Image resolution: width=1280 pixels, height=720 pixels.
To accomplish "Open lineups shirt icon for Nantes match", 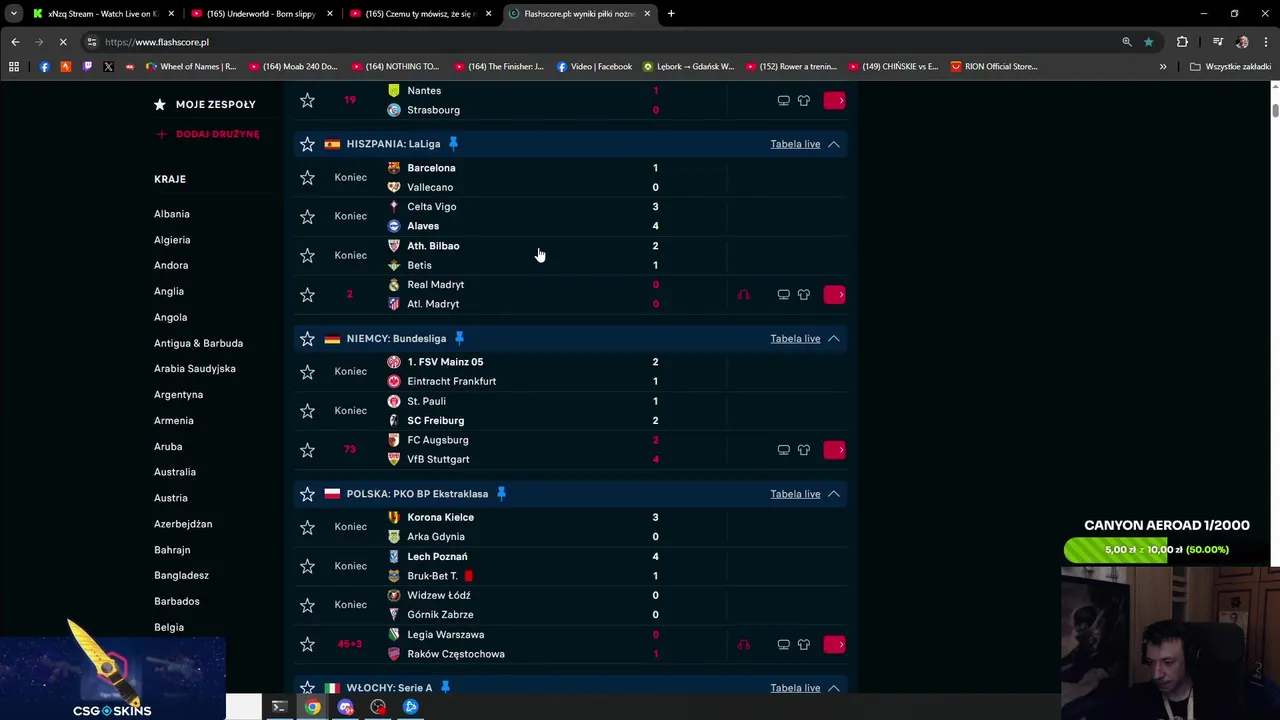I will pyautogui.click(x=804, y=100).
